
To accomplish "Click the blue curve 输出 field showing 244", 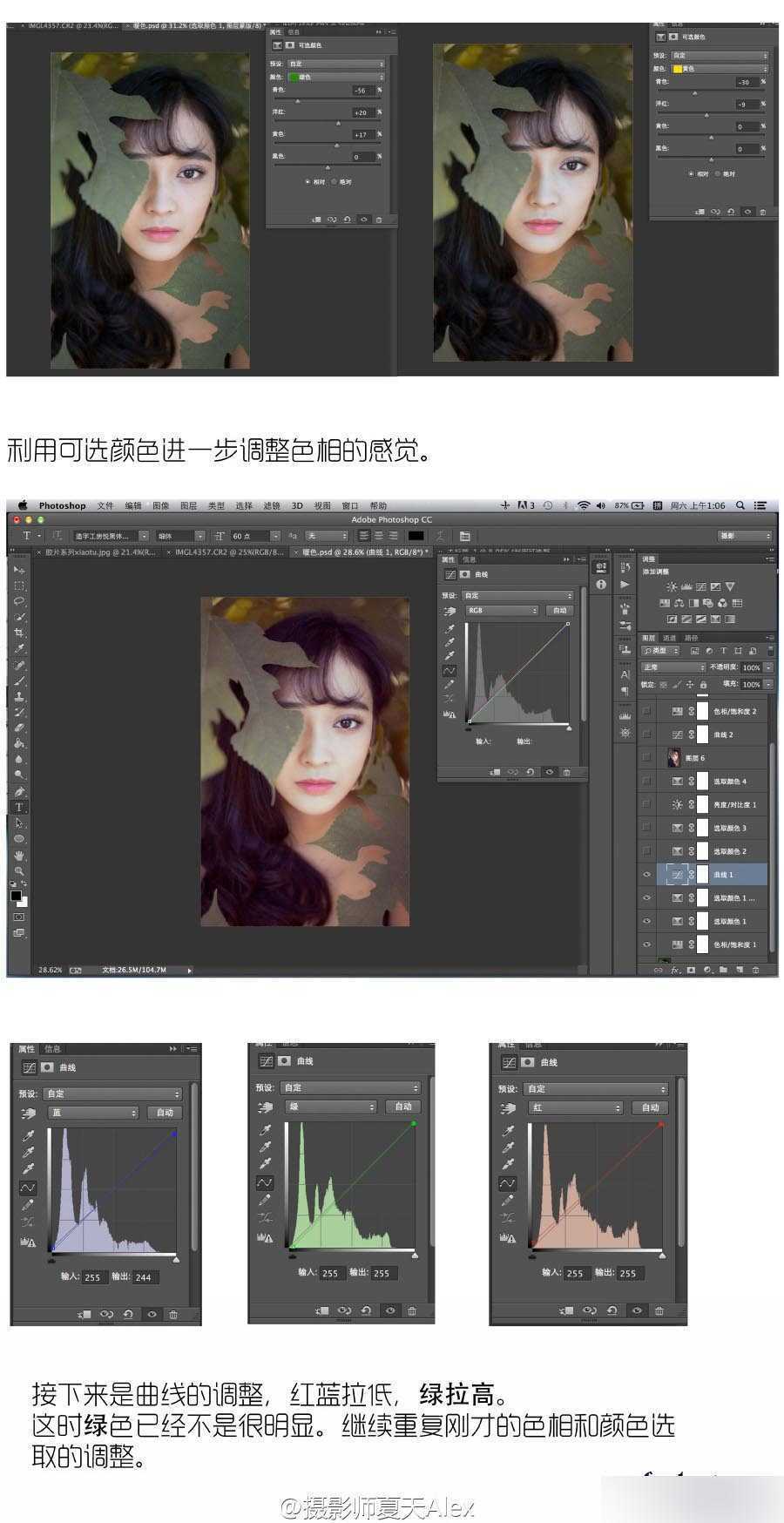I will [x=145, y=1277].
